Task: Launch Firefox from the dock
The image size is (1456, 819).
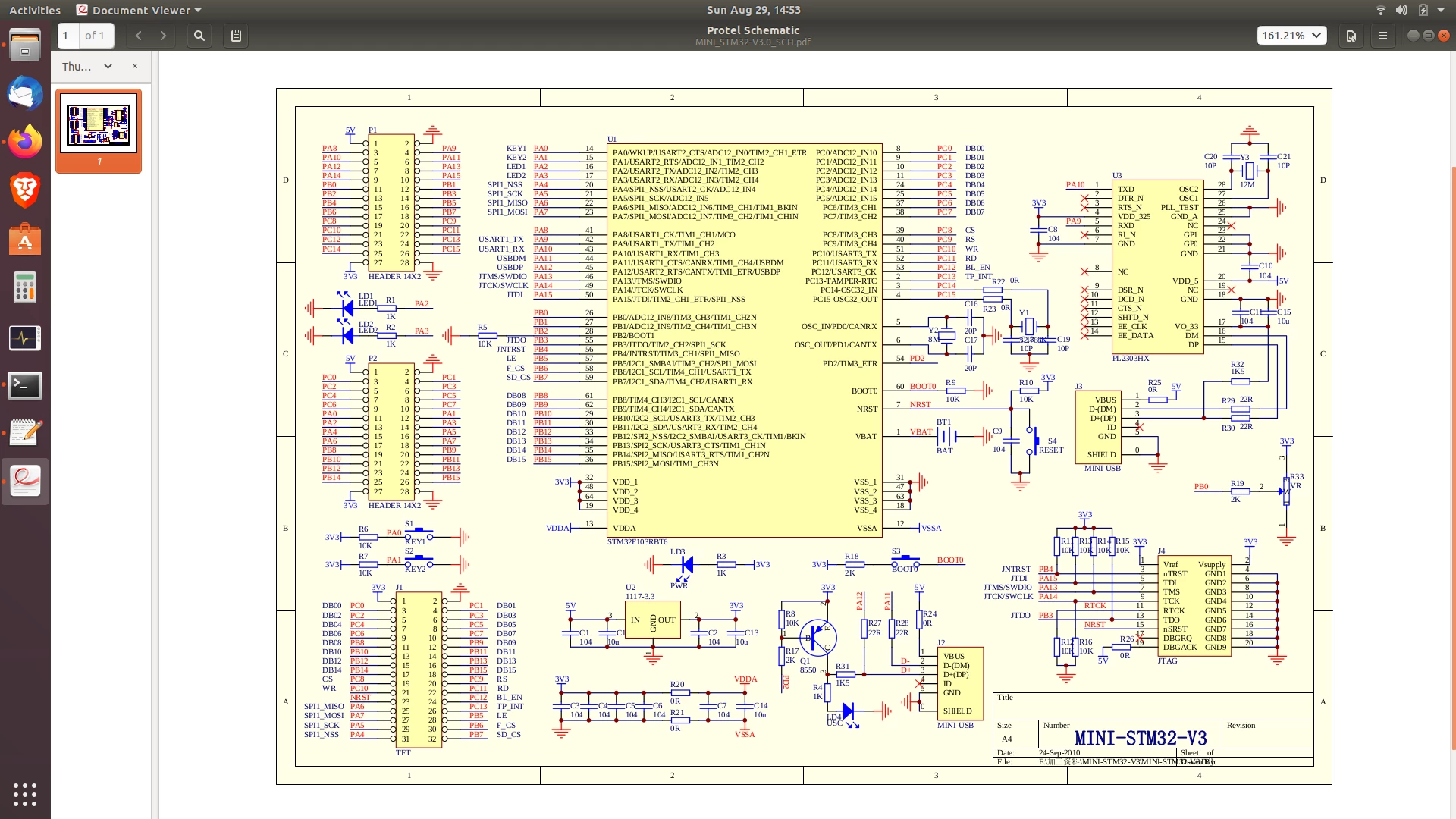Action: (x=25, y=142)
